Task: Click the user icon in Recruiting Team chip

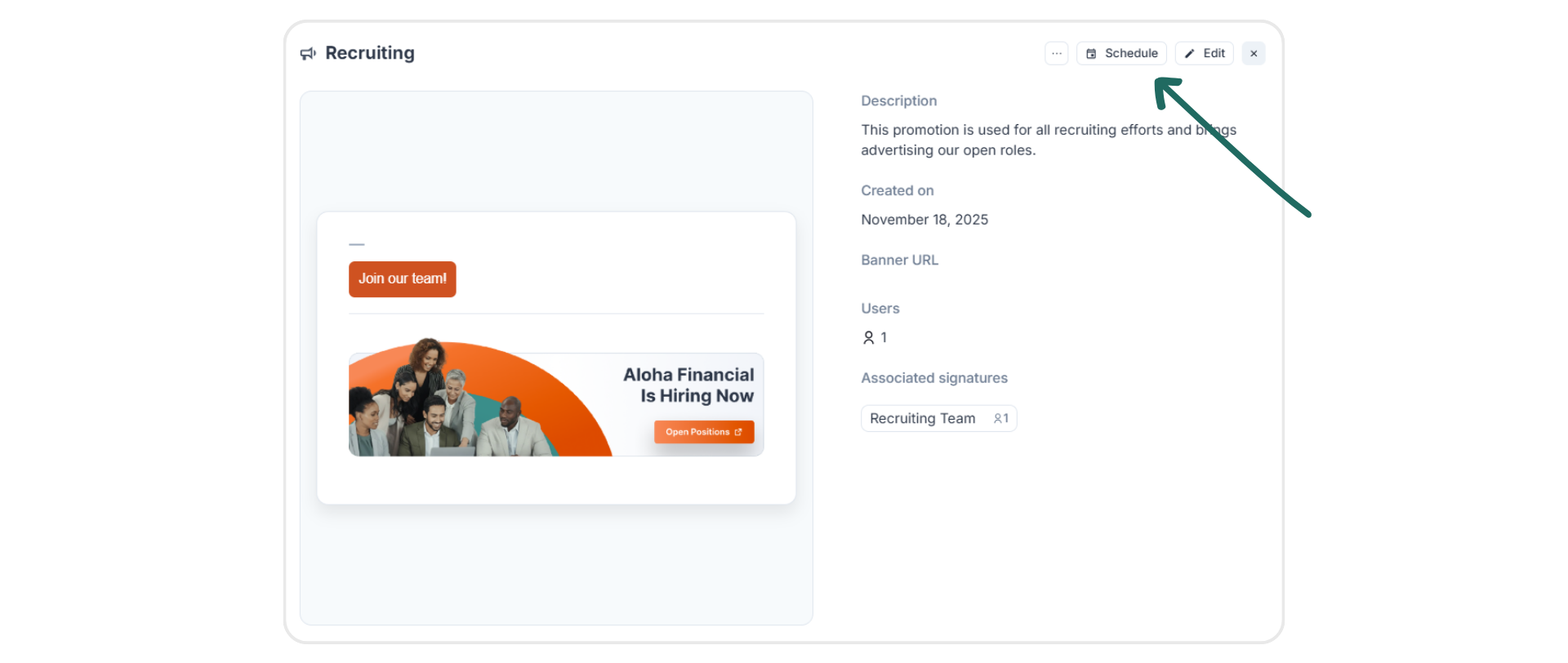Action: 998,418
